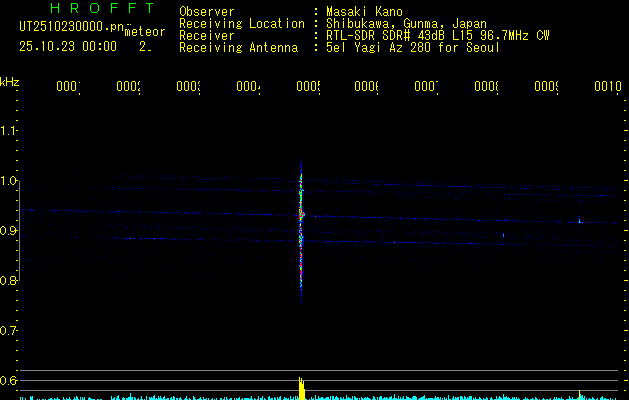Click the 0.9 frequency axis label
The image size is (629, 400).
point(9,231)
